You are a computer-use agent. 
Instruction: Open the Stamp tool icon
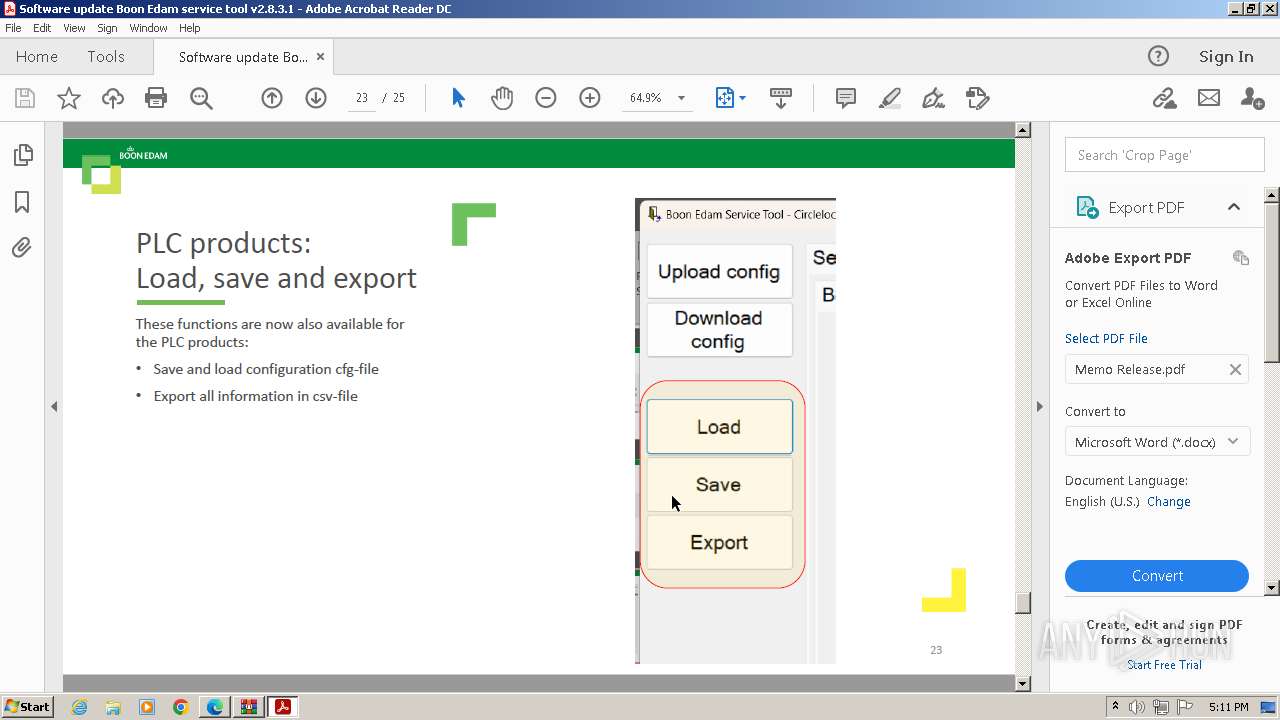coord(978,98)
